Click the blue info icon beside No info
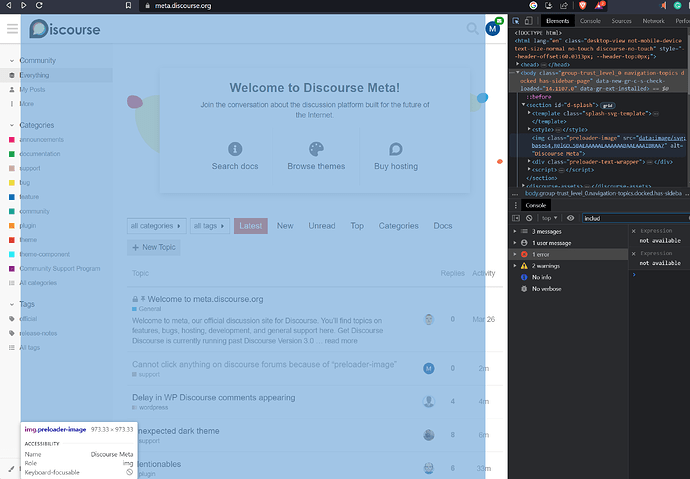690x479 pixels. (x=524, y=277)
